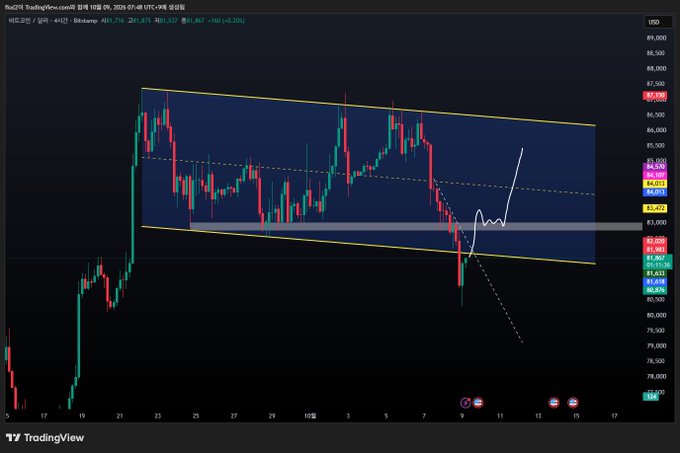Select the yellow 84,013 price label
Image resolution: width=680 pixels, height=453 pixels.
(655, 184)
